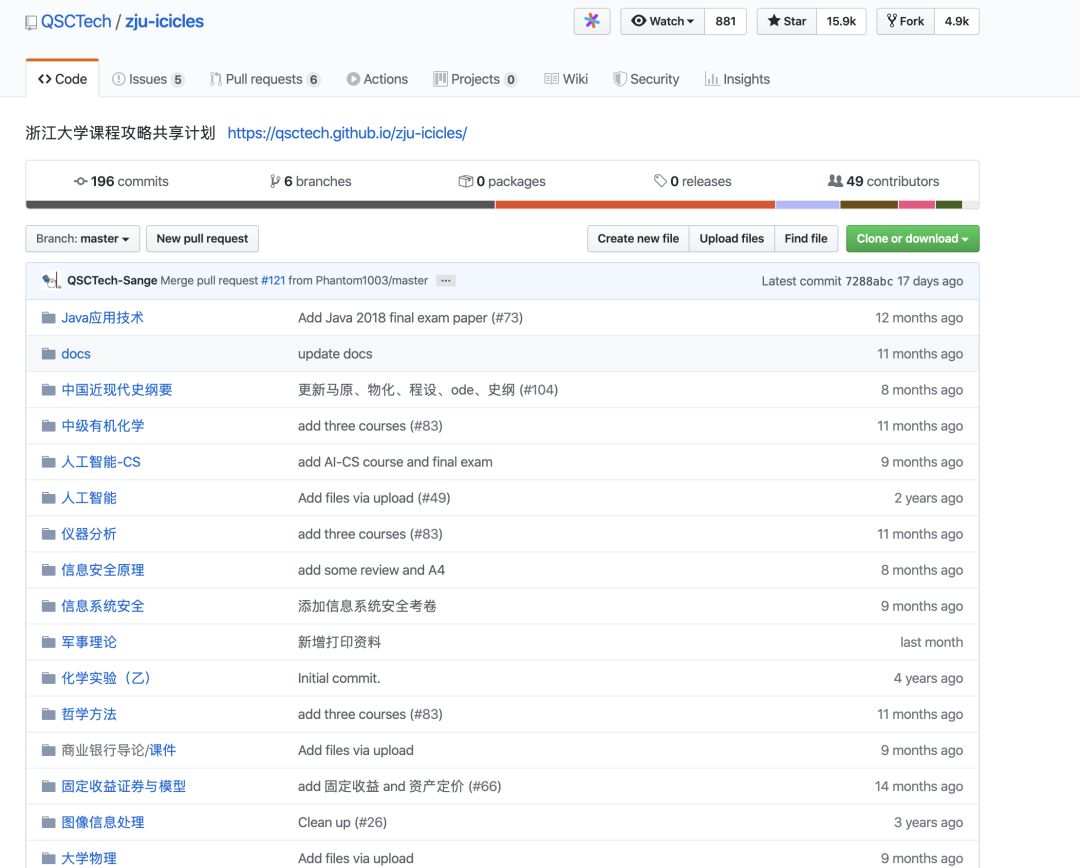Switch to the Code tab

click(63, 79)
